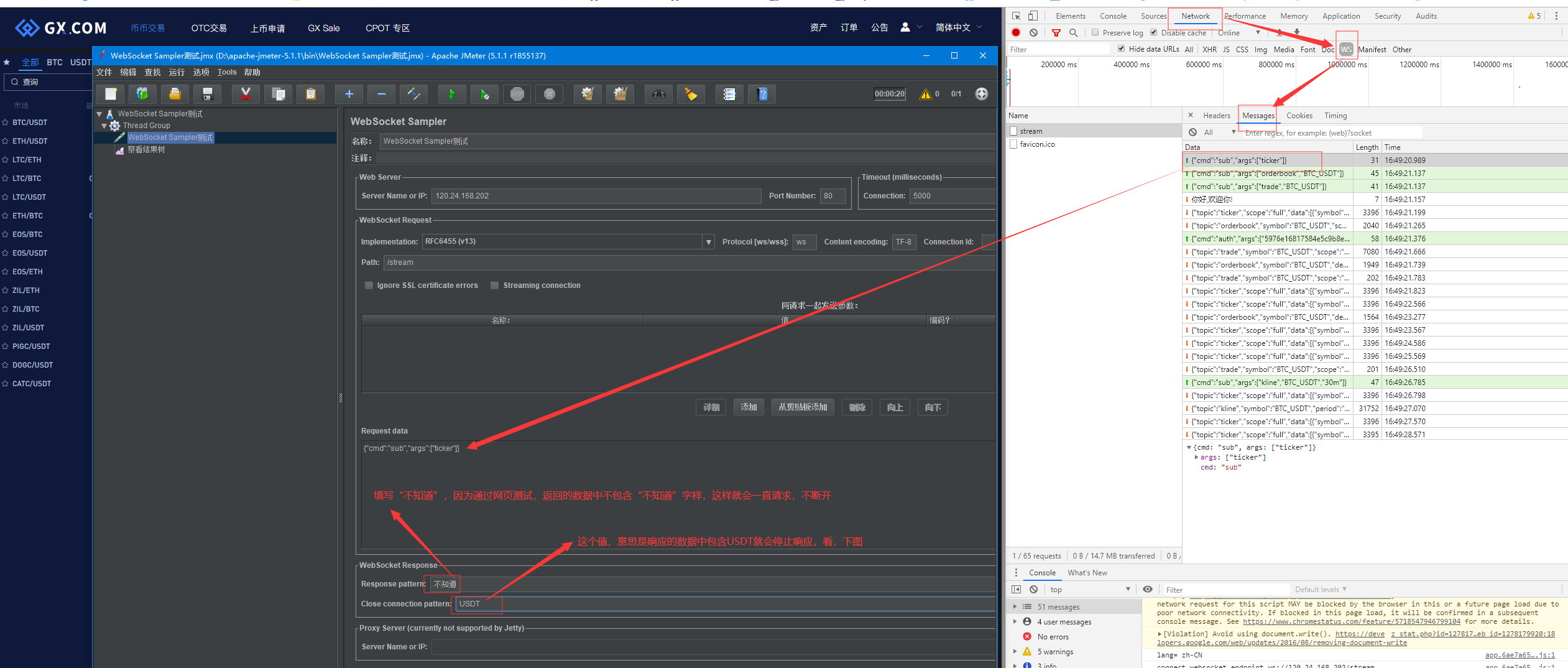Click the yellow warning log icon in JMeter
This screenshot has height=668, width=1568.
[x=926, y=94]
